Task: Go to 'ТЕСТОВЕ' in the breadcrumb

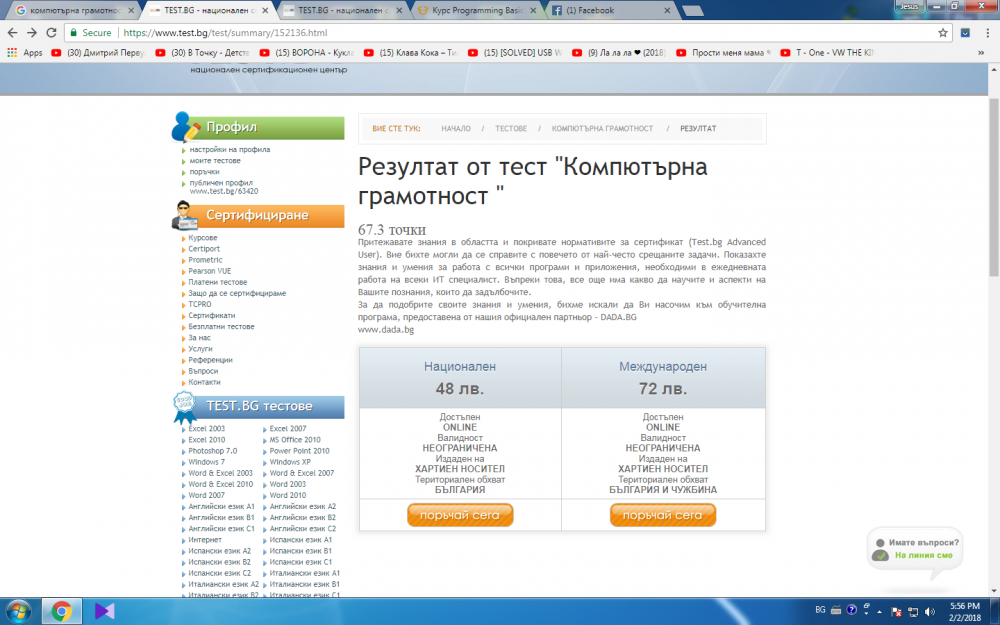Action: coord(511,129)
